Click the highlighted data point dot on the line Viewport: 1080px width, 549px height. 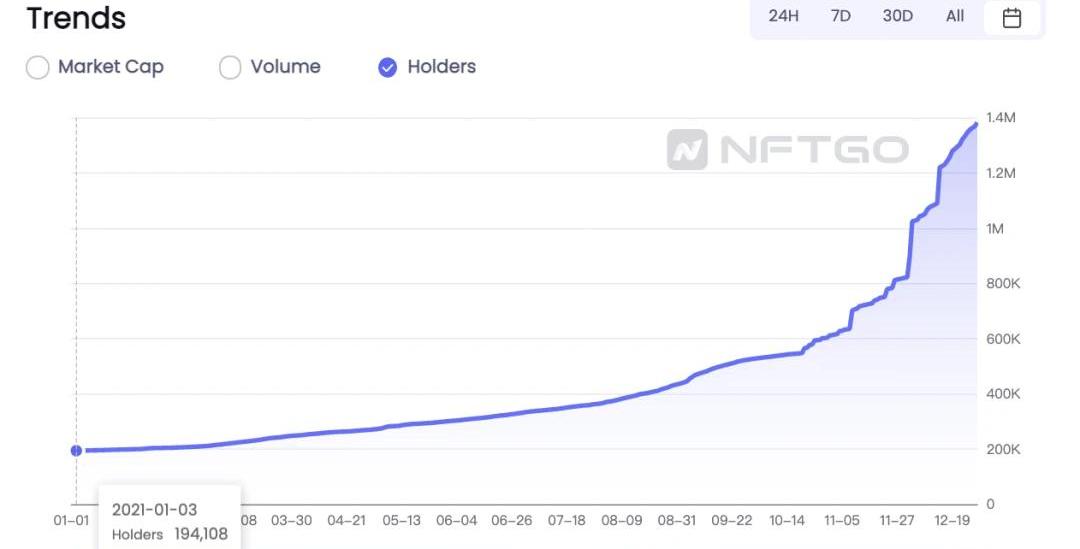tap(76, 450)
